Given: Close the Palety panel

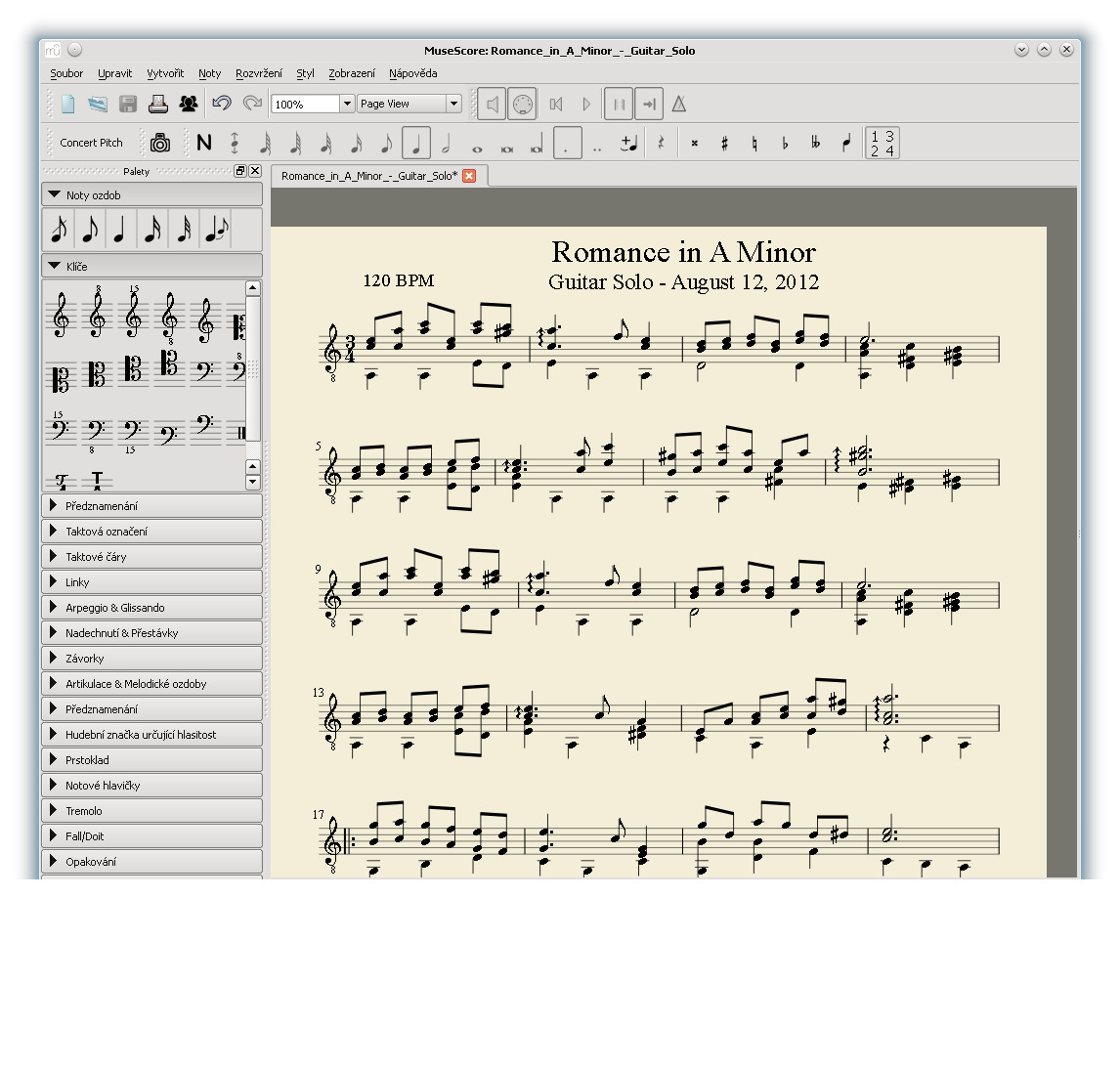Looking at the screenshot, I should click(255, 171).
